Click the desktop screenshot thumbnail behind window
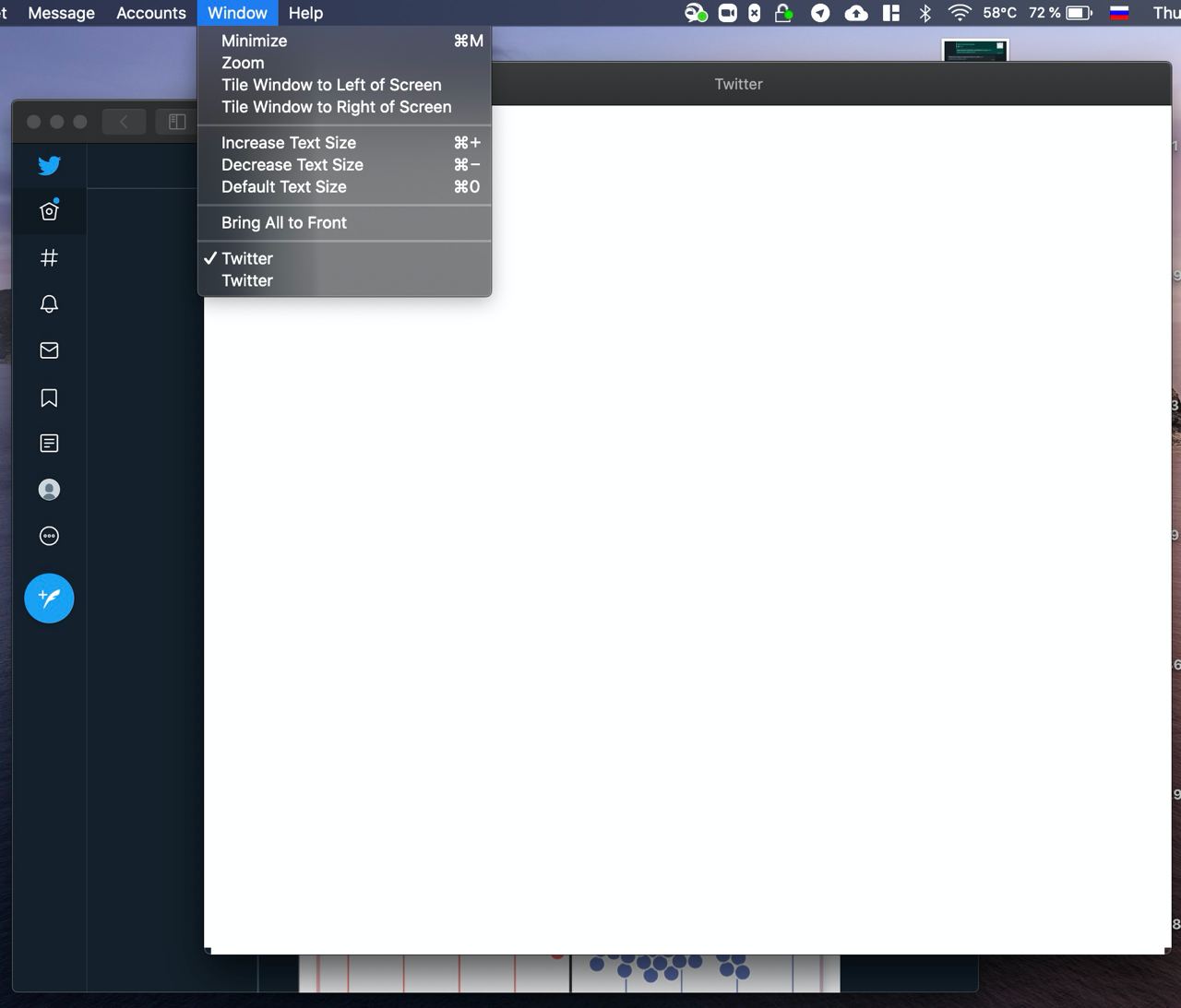 tap(975, 51)
